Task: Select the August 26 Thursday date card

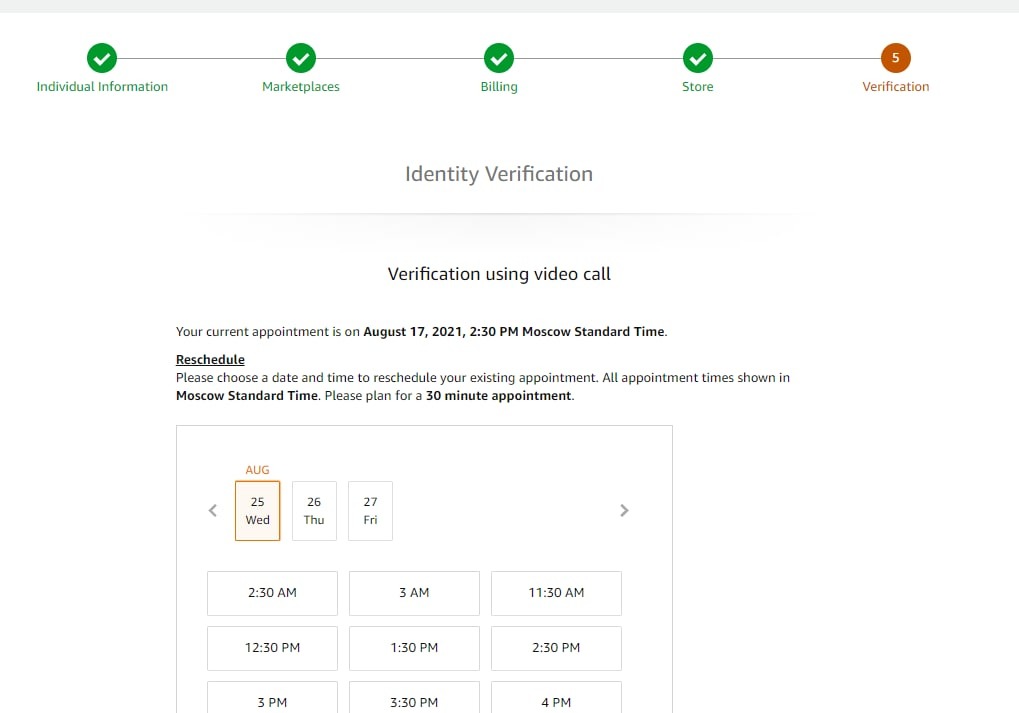Action: (x=313, y=510)
